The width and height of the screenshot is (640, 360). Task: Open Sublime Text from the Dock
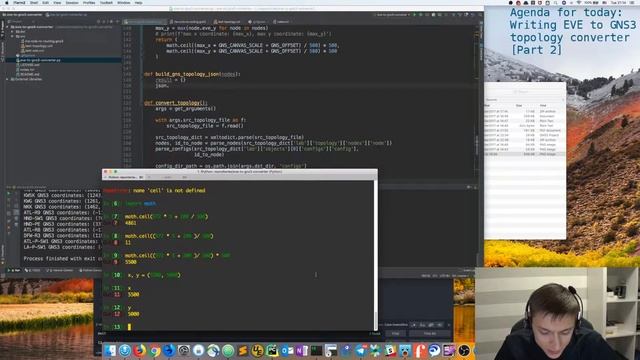click(242, 350)
